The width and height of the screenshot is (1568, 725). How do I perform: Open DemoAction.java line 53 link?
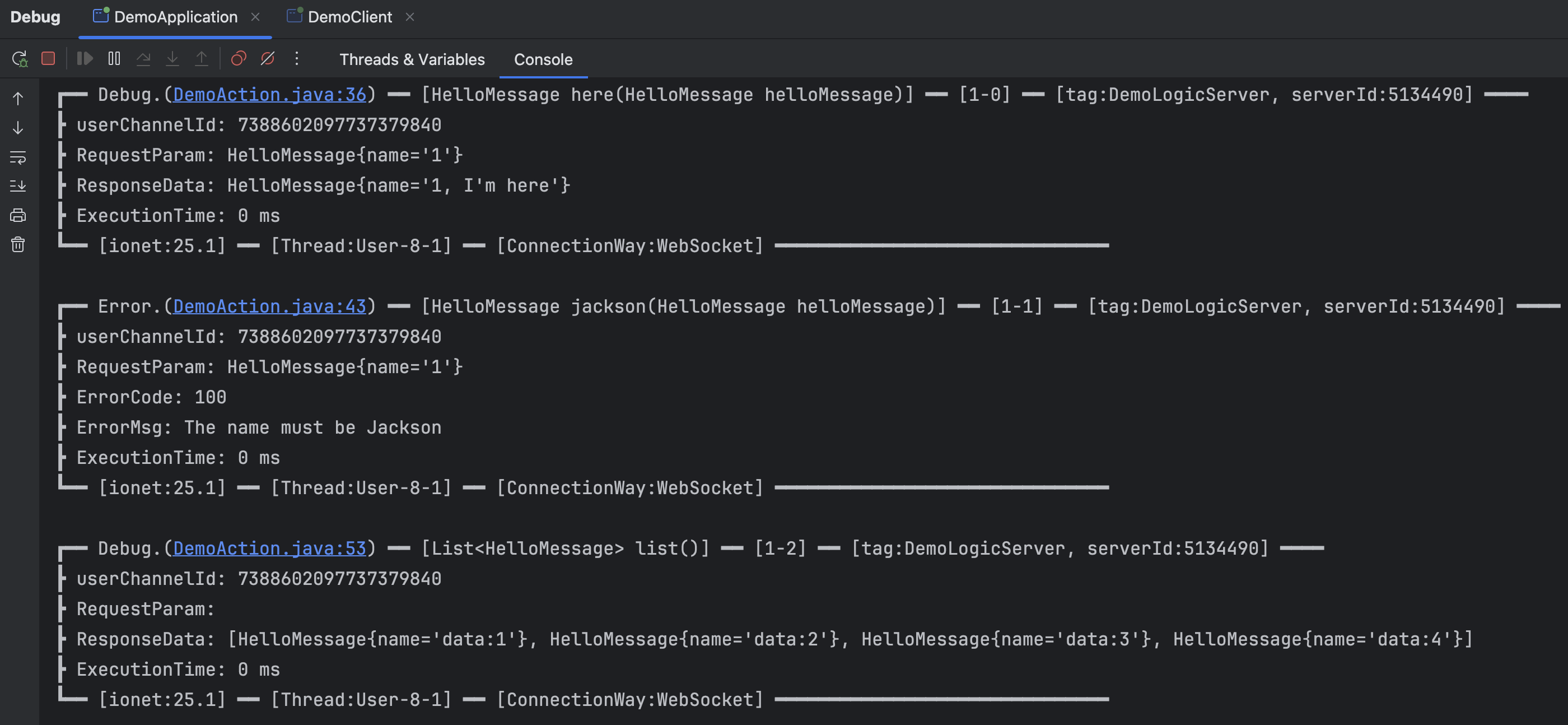[270, 548]
